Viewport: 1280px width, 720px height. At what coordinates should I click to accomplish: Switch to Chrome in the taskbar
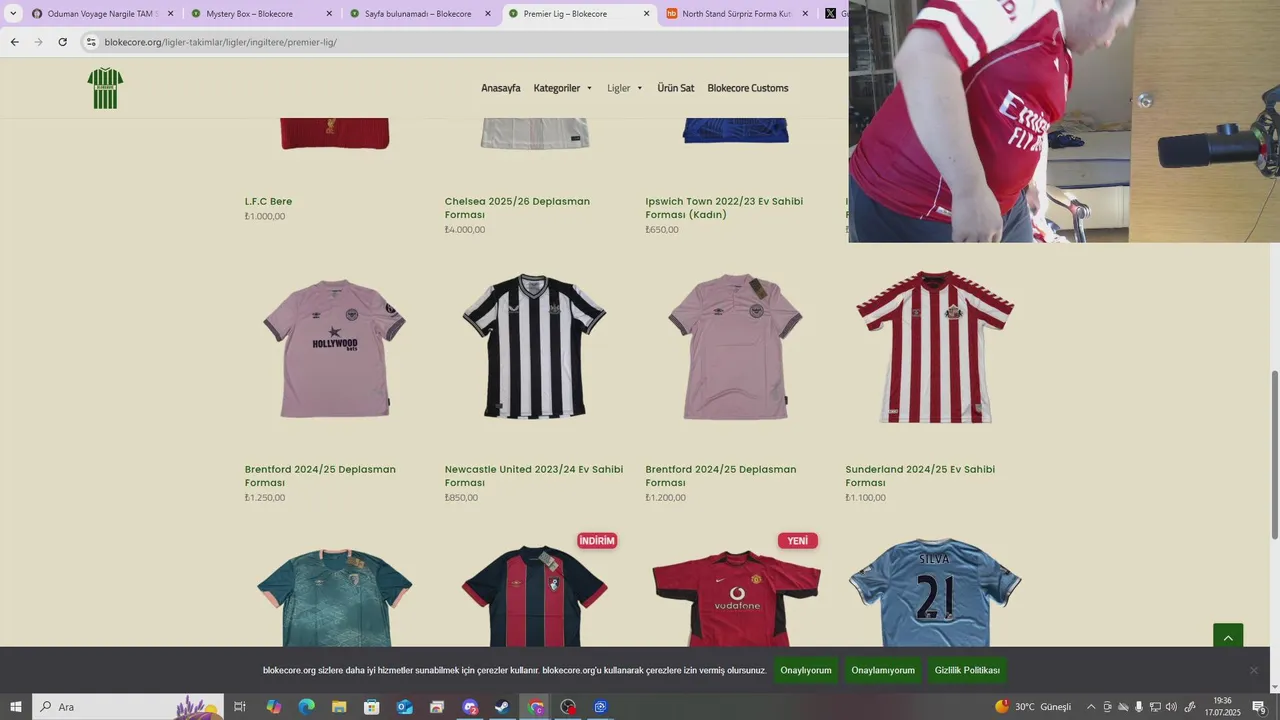click(x=536, y=707)
